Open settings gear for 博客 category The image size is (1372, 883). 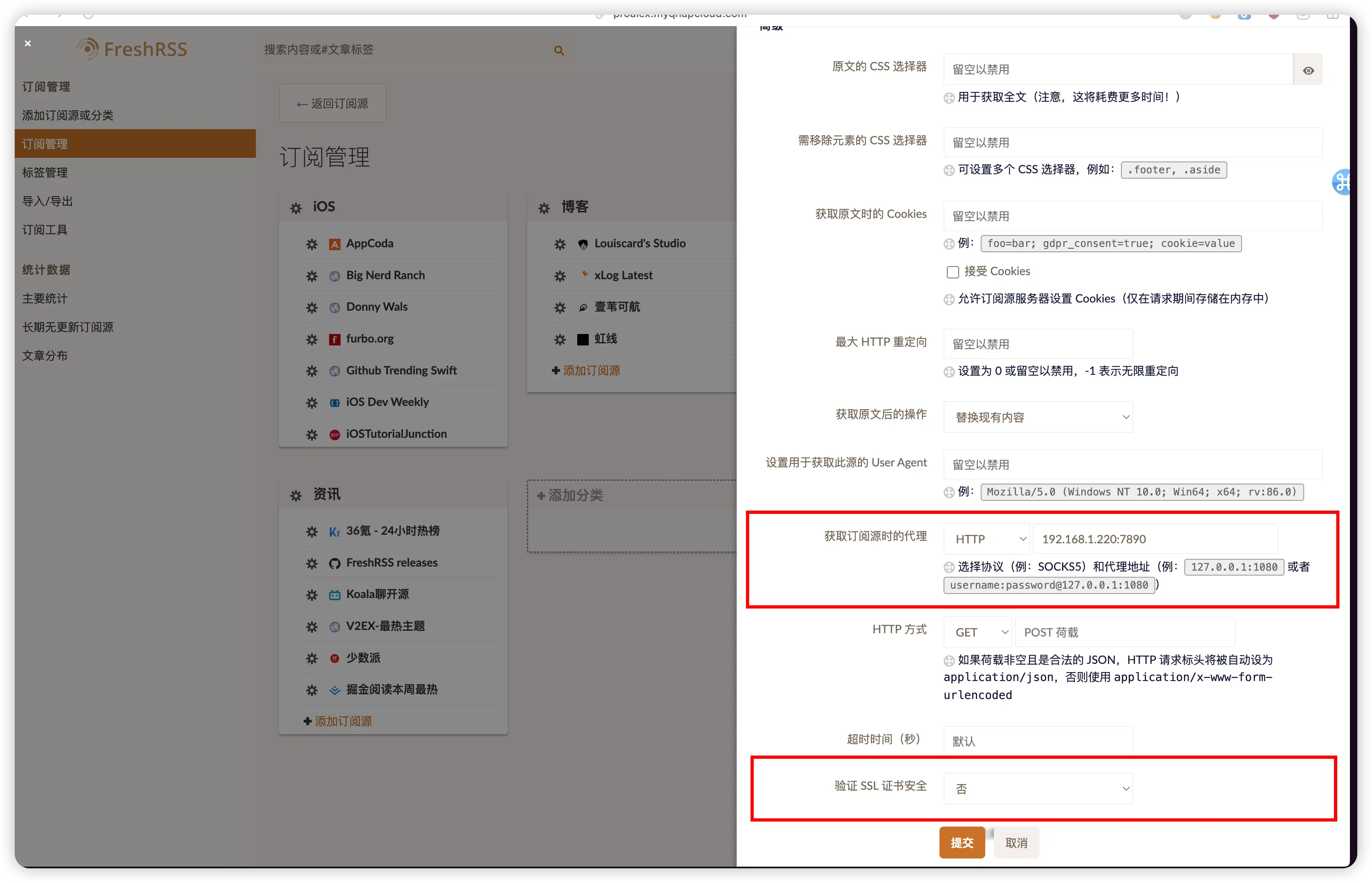tap(544, 208)
